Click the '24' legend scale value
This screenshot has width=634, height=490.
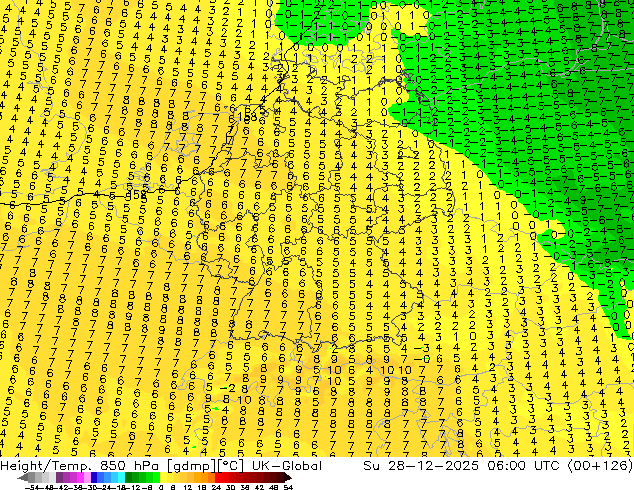(216, 487)
